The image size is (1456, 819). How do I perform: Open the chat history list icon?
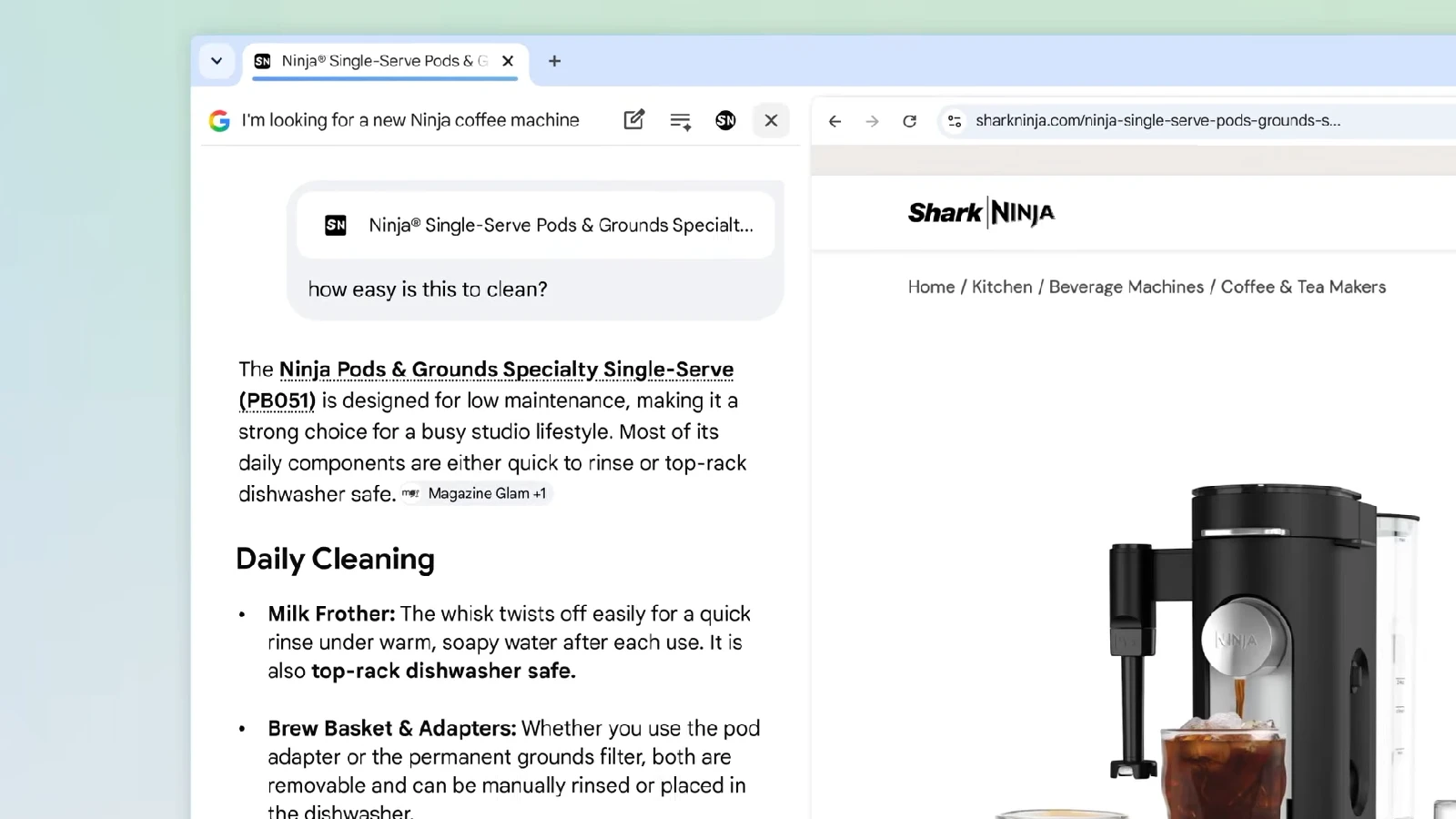click(681, 120)
